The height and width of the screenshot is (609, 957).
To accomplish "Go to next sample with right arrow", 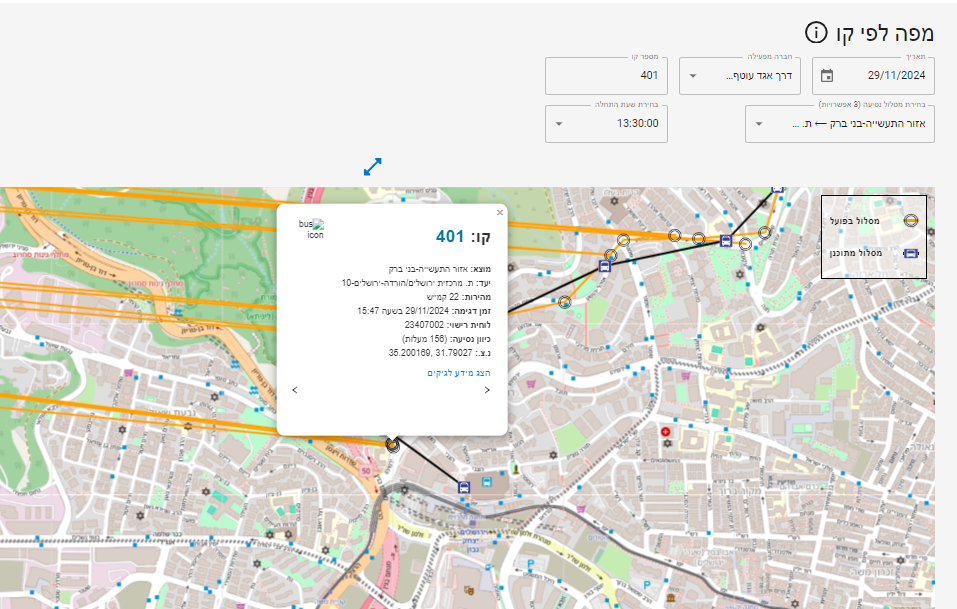I will coord(487,390).
